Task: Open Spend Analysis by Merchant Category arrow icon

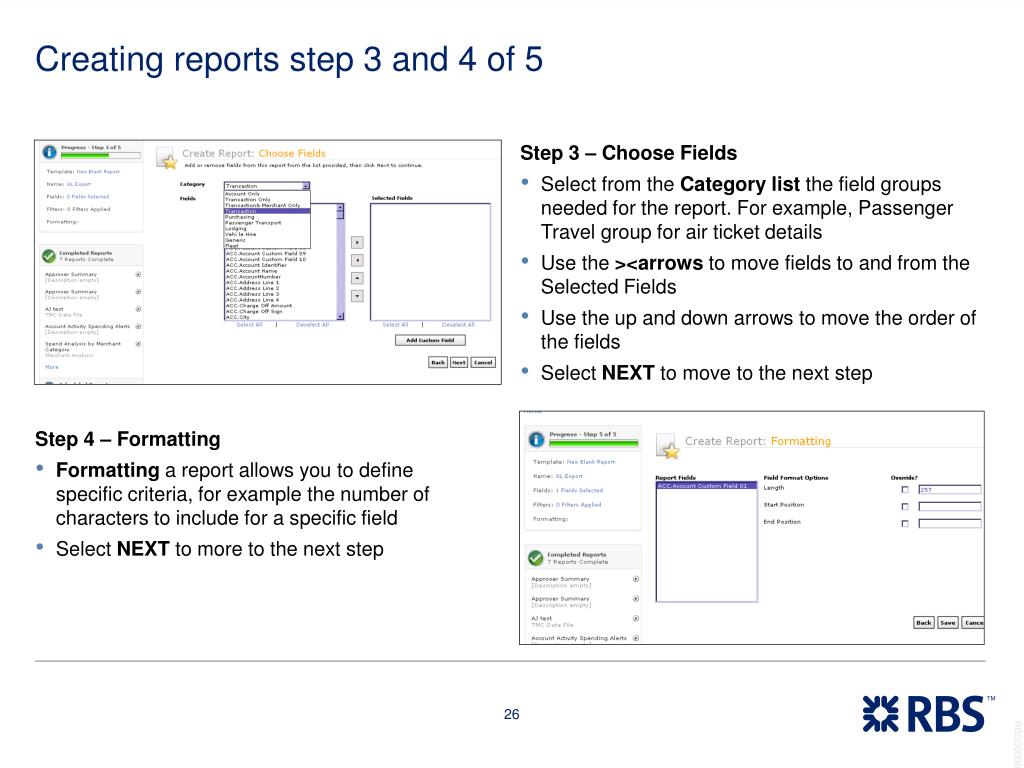Action: click(x=138, y=344)
